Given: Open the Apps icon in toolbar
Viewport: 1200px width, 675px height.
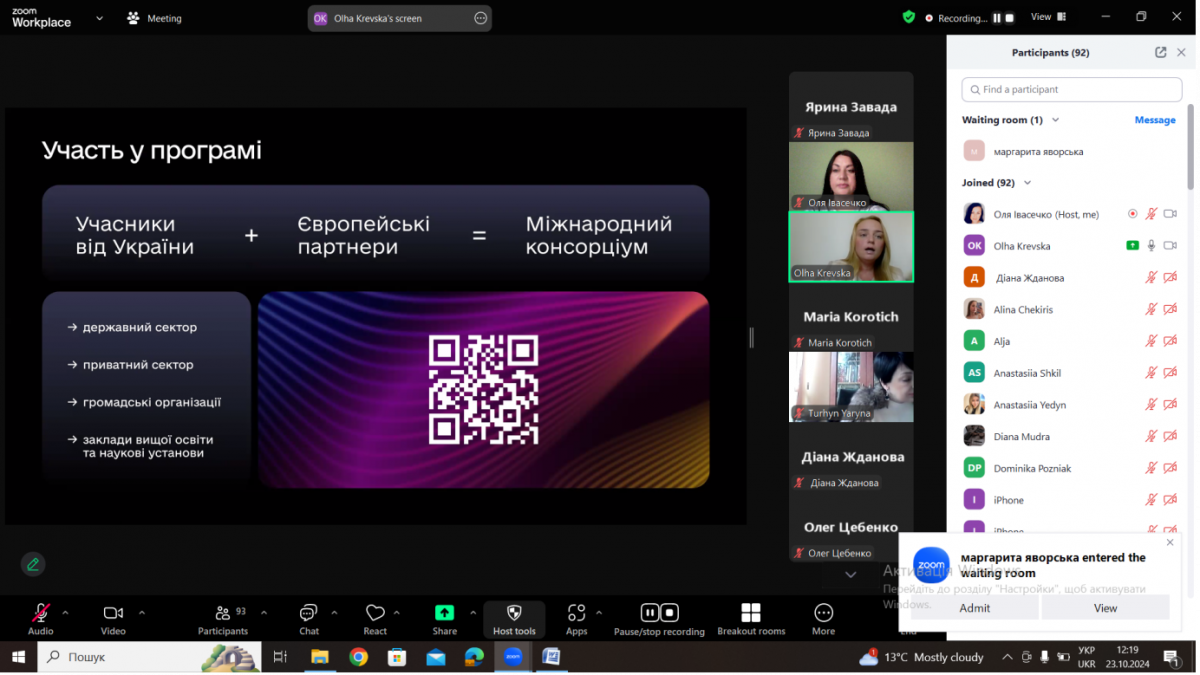Looking at the screenshot, I should pos(576,613).
